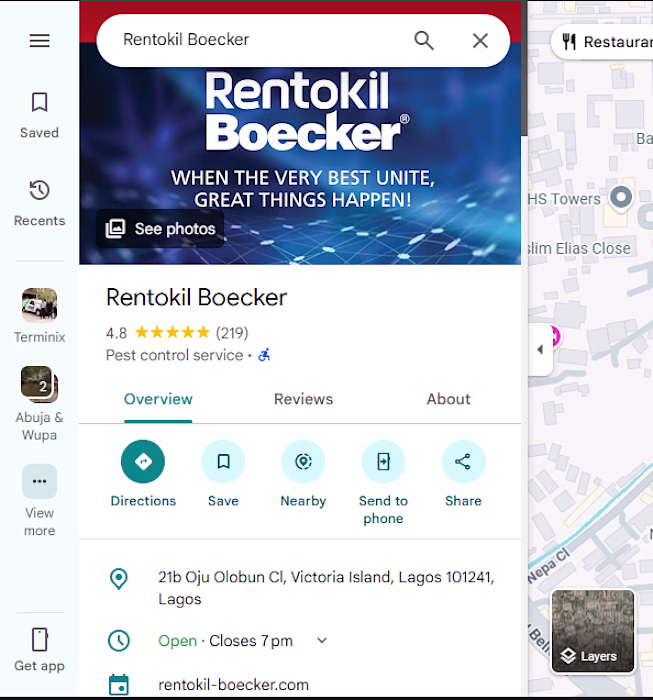Click the Nearby icon button
Image resolution: width=653 pixels, height=700 pixels.
pyautogui.click(x=303, y=462)
